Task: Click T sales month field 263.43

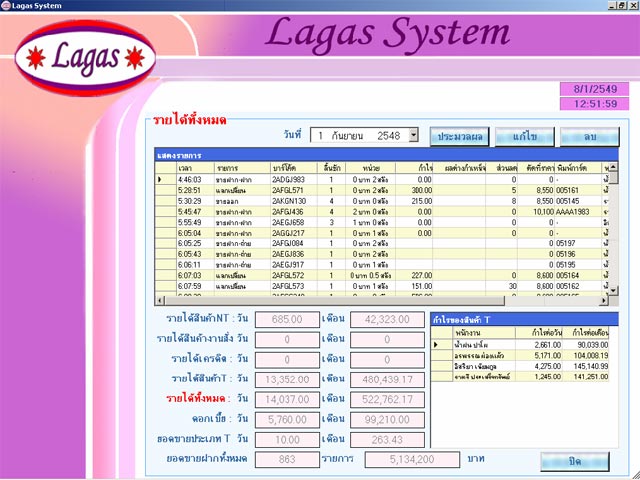Action: pyautogui.click(x=387, y=440)
